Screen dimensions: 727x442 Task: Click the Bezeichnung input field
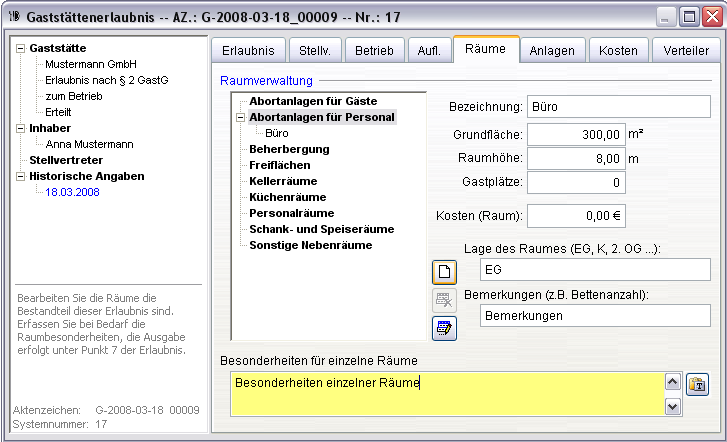click(x=618, y=107)
